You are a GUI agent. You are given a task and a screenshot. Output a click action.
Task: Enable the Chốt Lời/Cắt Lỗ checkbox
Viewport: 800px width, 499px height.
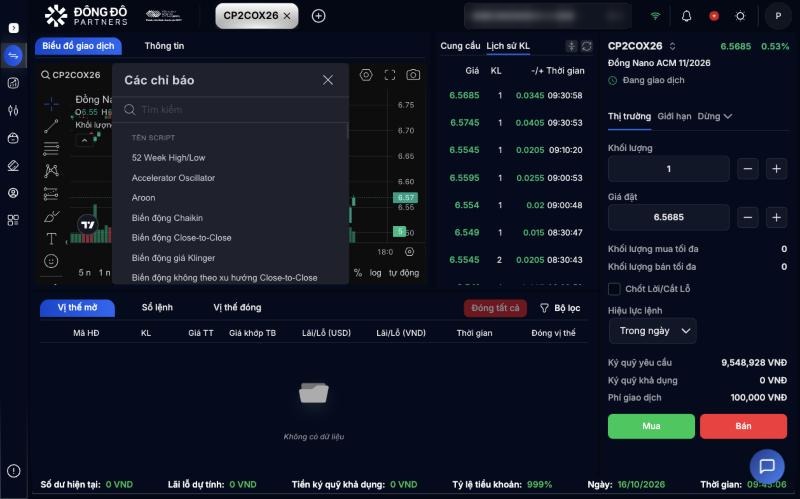614,289
